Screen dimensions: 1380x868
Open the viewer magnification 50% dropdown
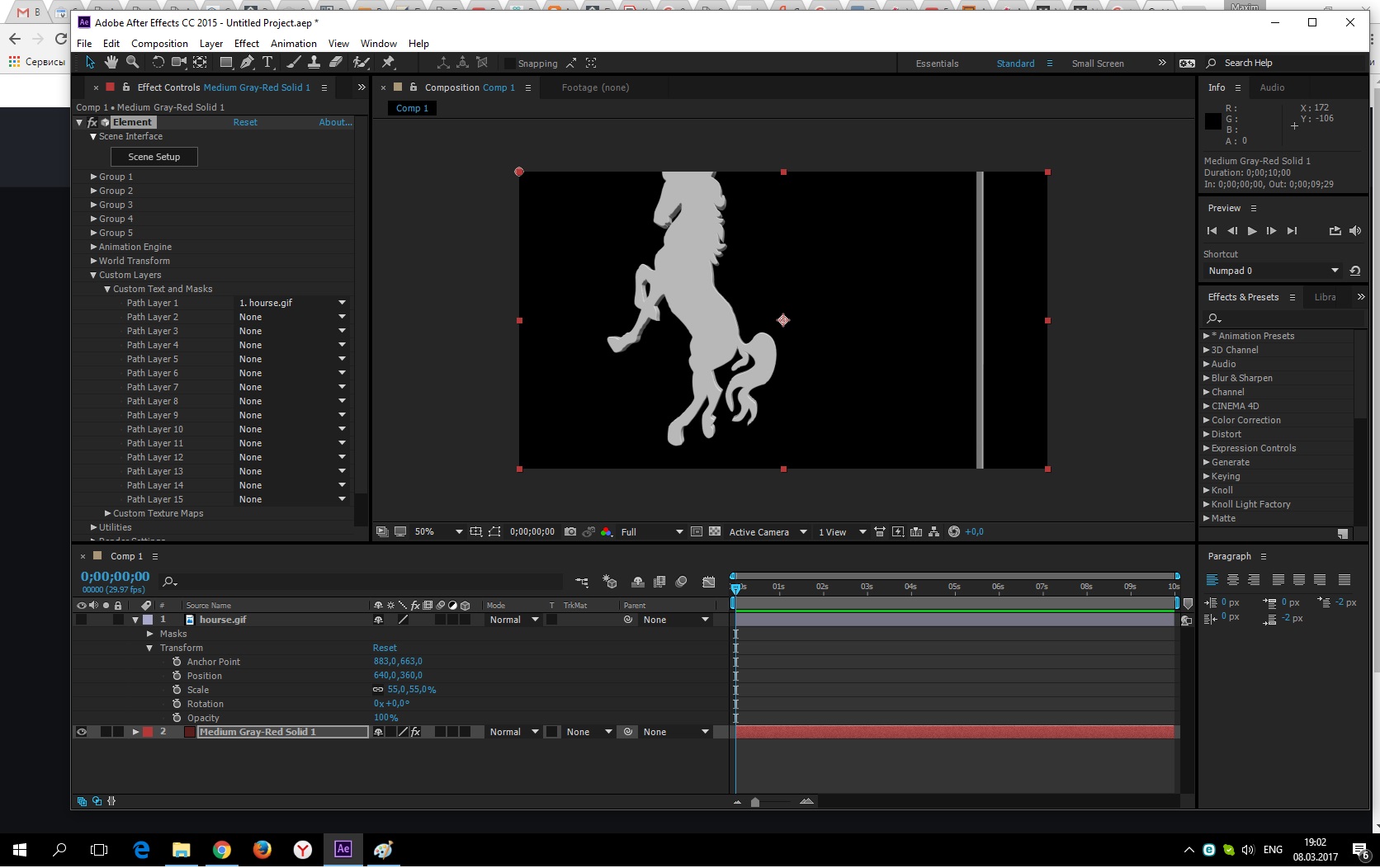pos(438,532)
